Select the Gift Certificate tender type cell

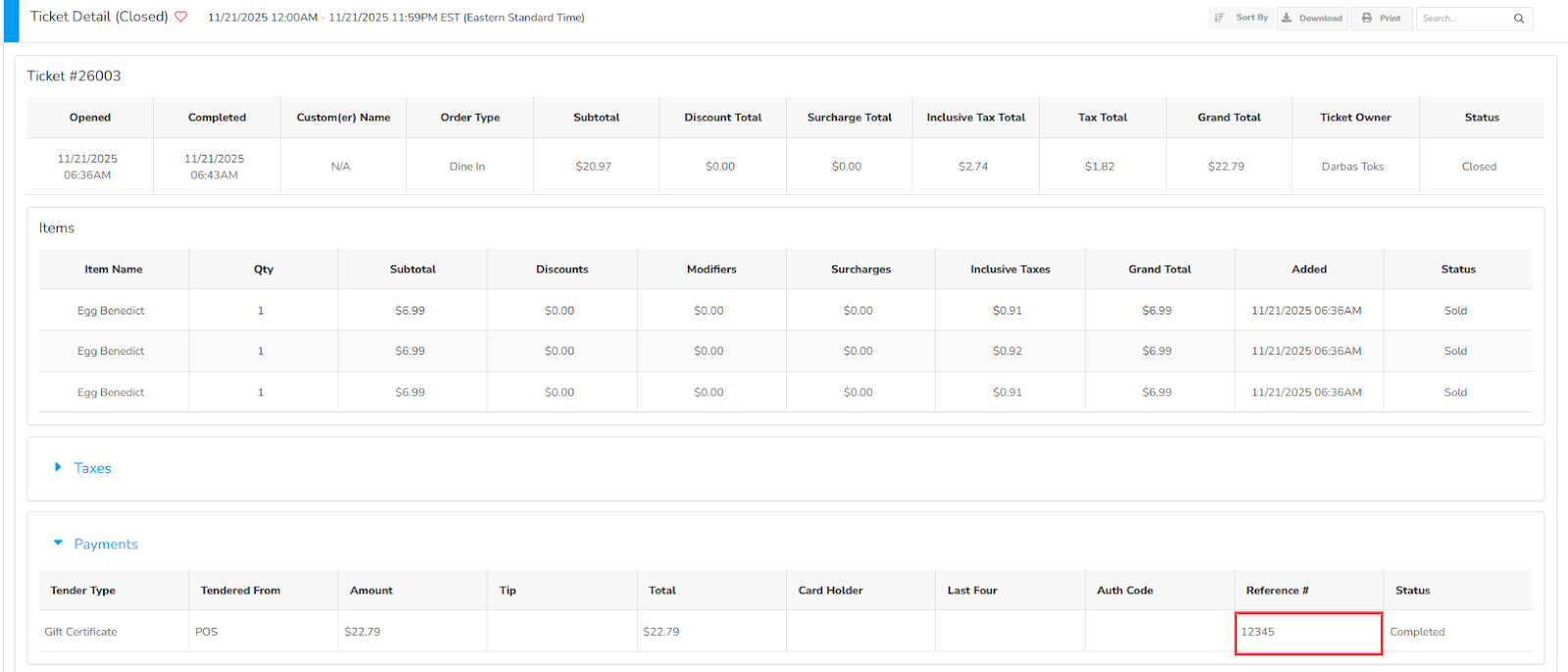[x=80, y=632]
